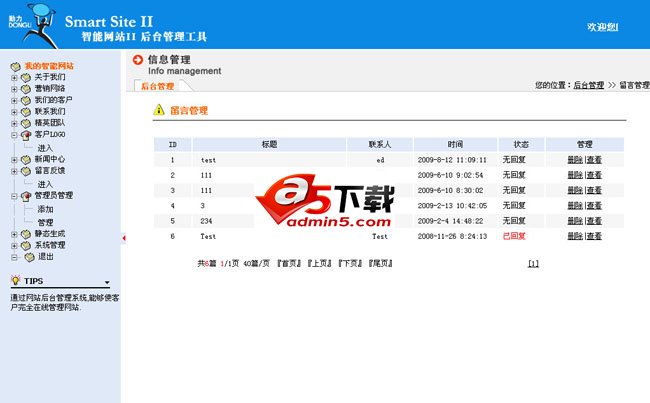Select the 退出 menu entry

pos(46,257)
